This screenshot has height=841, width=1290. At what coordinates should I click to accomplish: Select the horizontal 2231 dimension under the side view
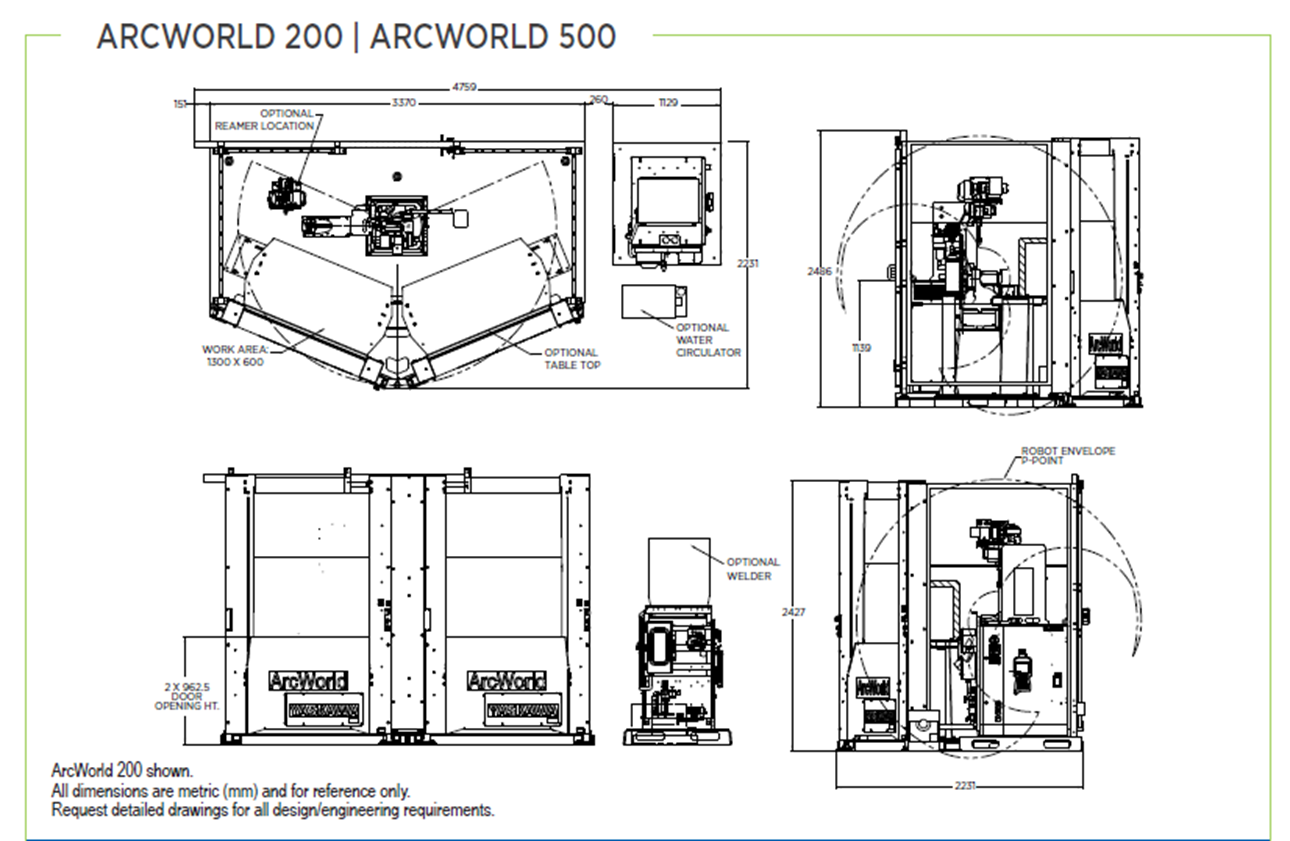[x=963, y=785]
